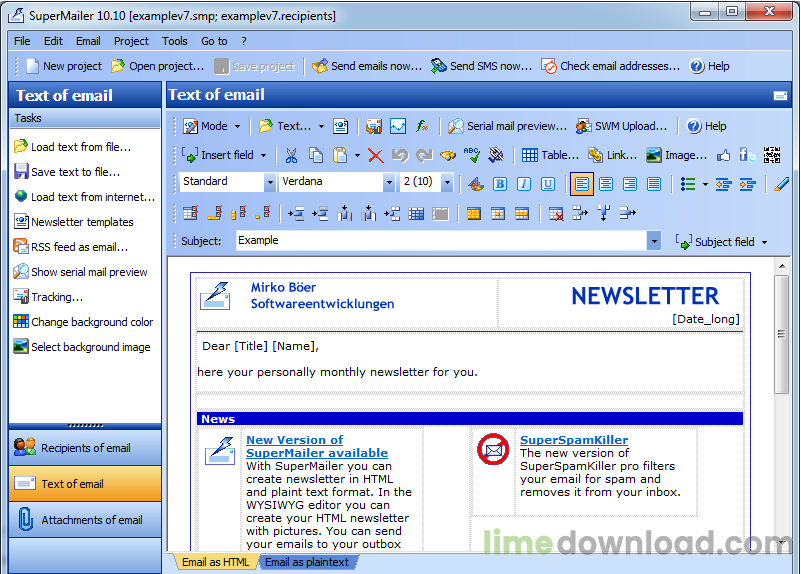Open the Edit menu
Viewport: 801px width, 574px height.
(53, 41)
